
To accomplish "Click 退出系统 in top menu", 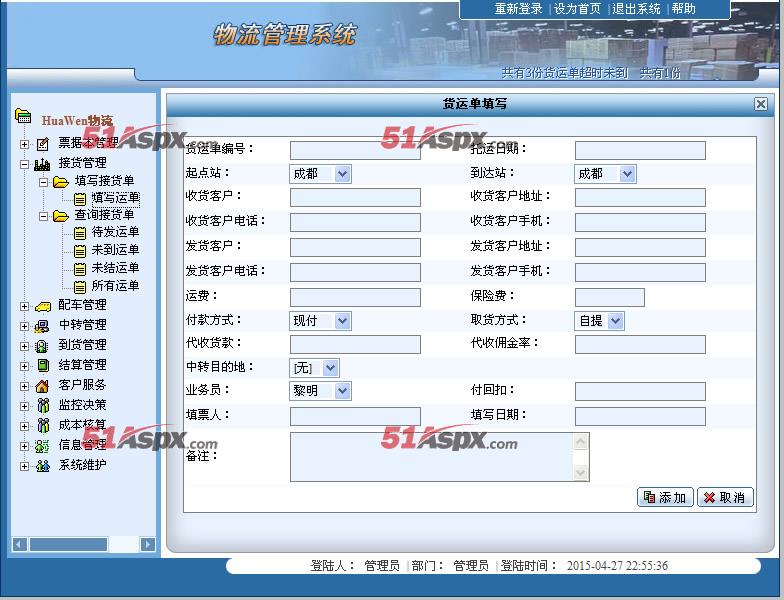I will tap(636, 9).
